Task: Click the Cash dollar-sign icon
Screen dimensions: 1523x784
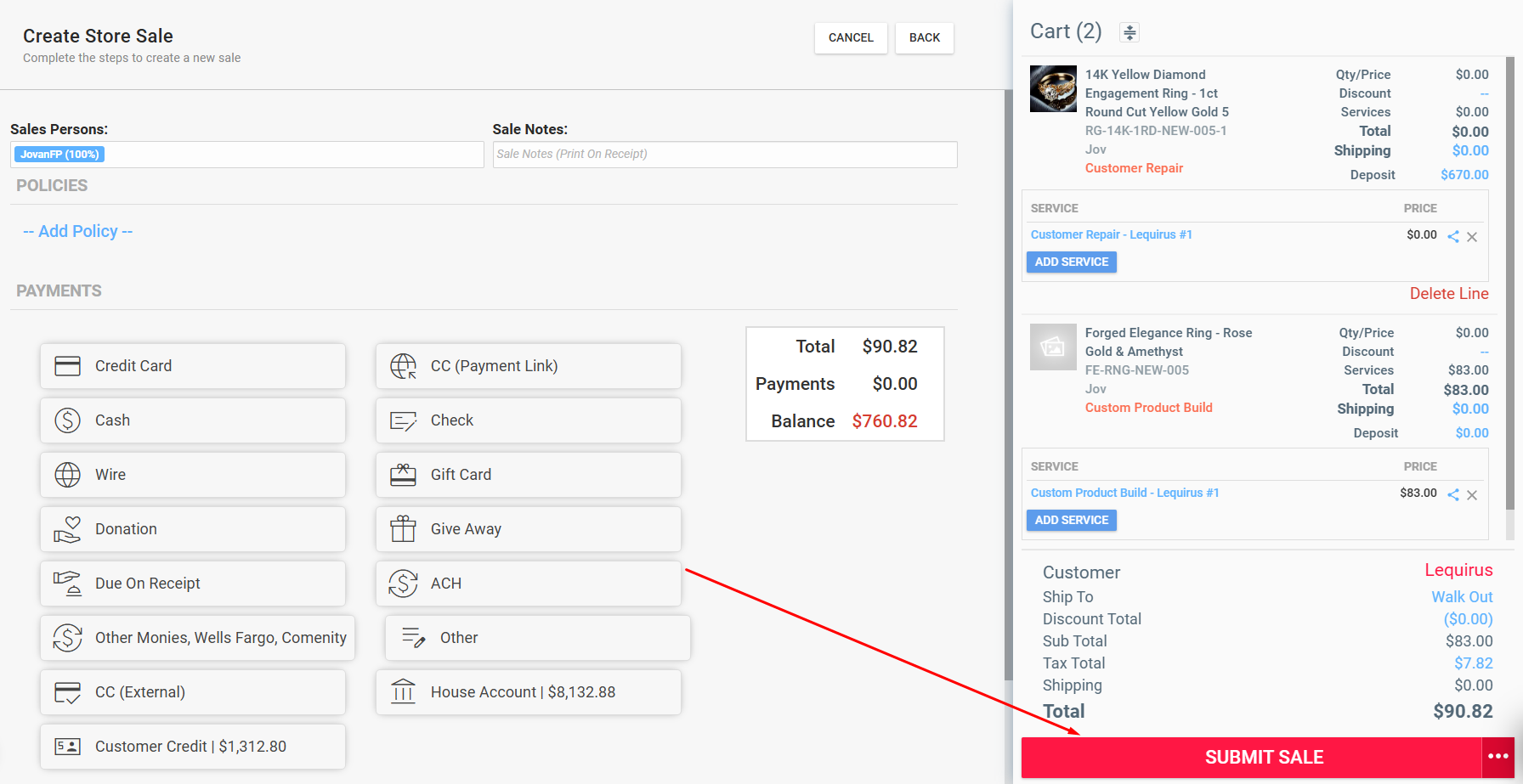Action: (67, 420)
